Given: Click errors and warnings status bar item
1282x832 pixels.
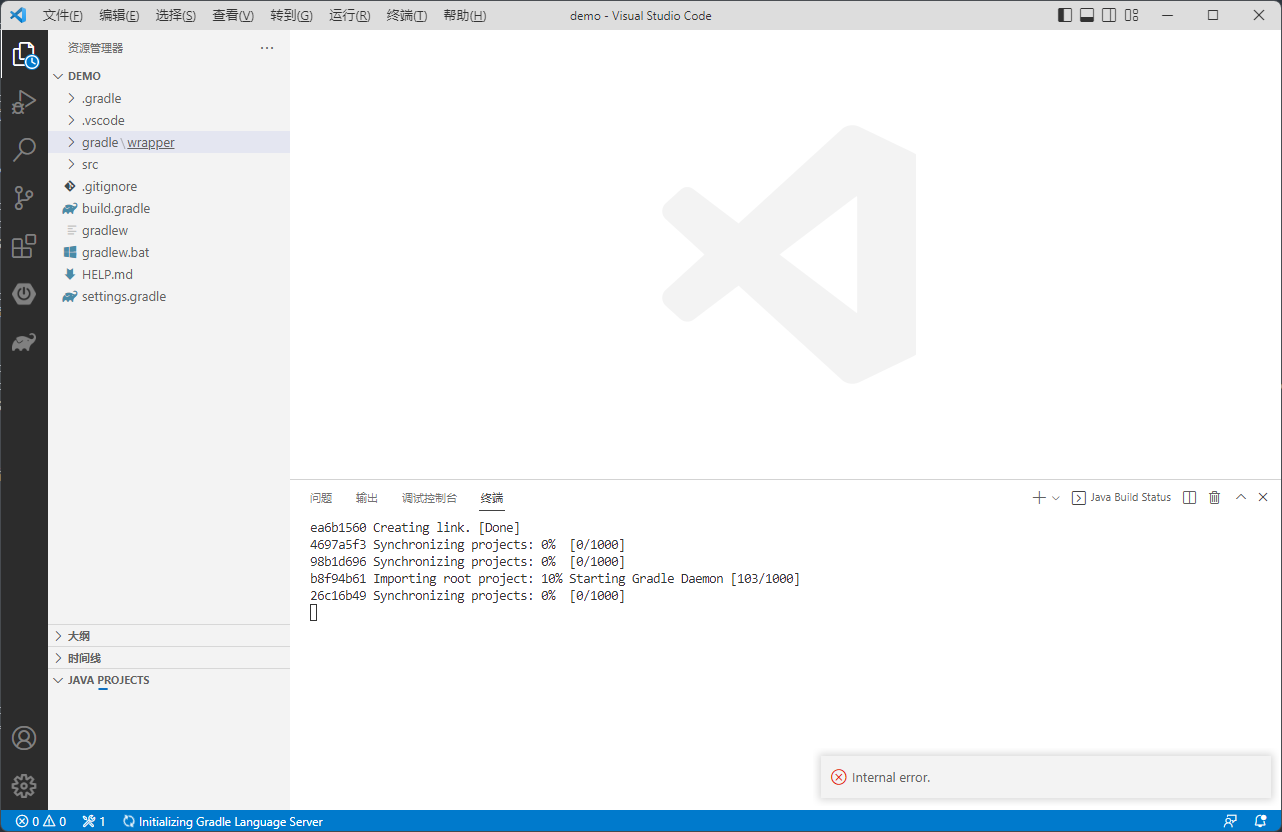Looking at the screenshot, I should pyautogui.click(x=41, y=822).
